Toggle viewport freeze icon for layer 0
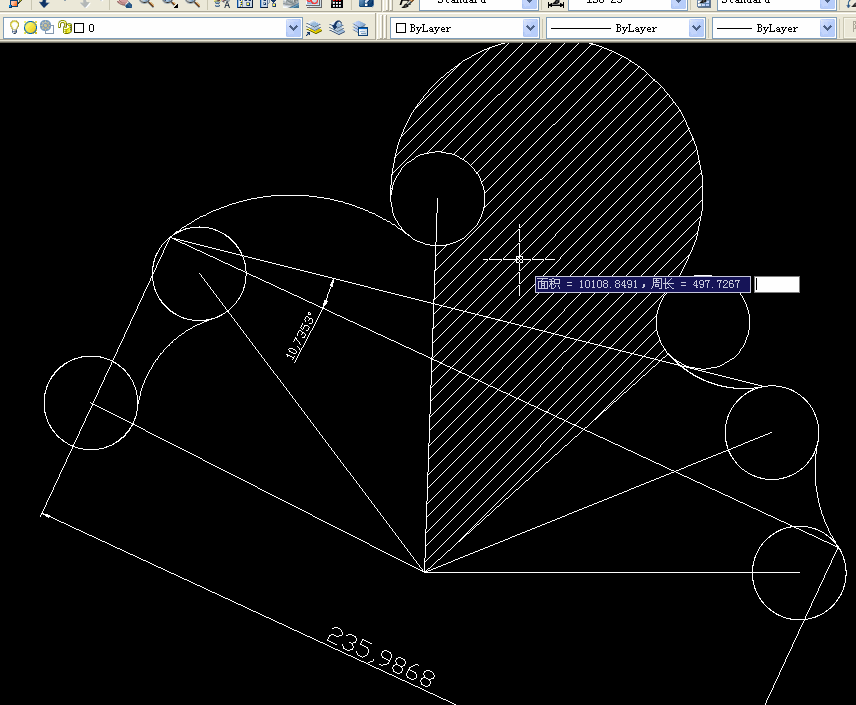Image resolution: width=856 pixels, height=705 pixels. [47, 27]
